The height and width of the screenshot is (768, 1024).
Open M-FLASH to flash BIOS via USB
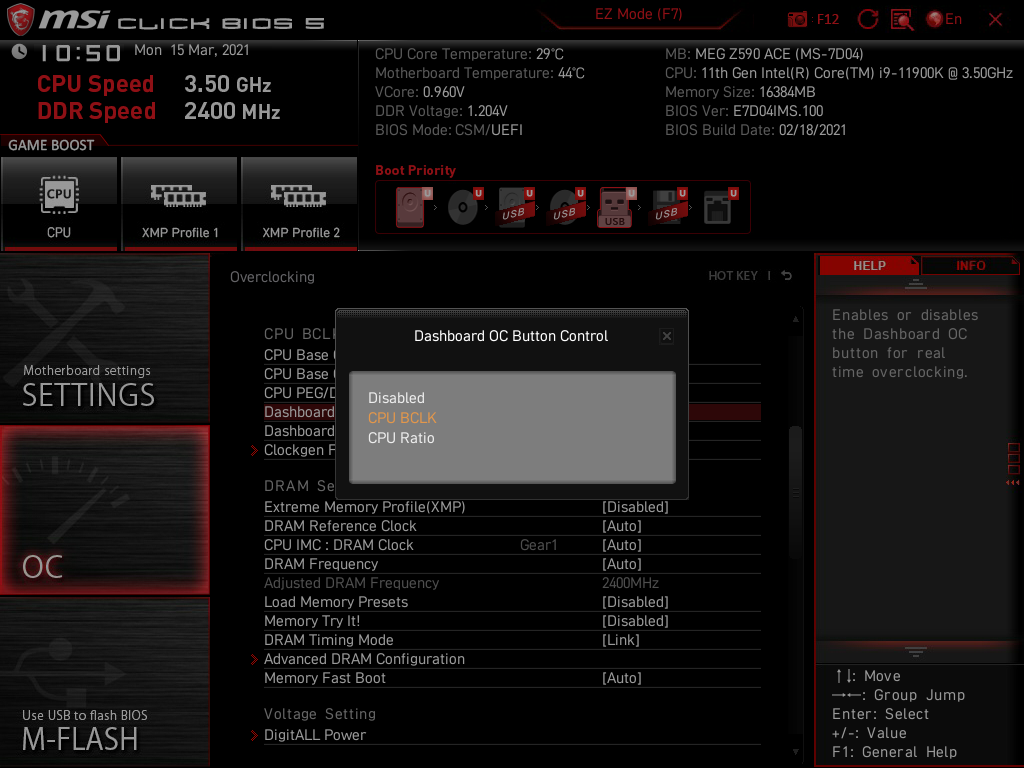(x=104, y=682)
